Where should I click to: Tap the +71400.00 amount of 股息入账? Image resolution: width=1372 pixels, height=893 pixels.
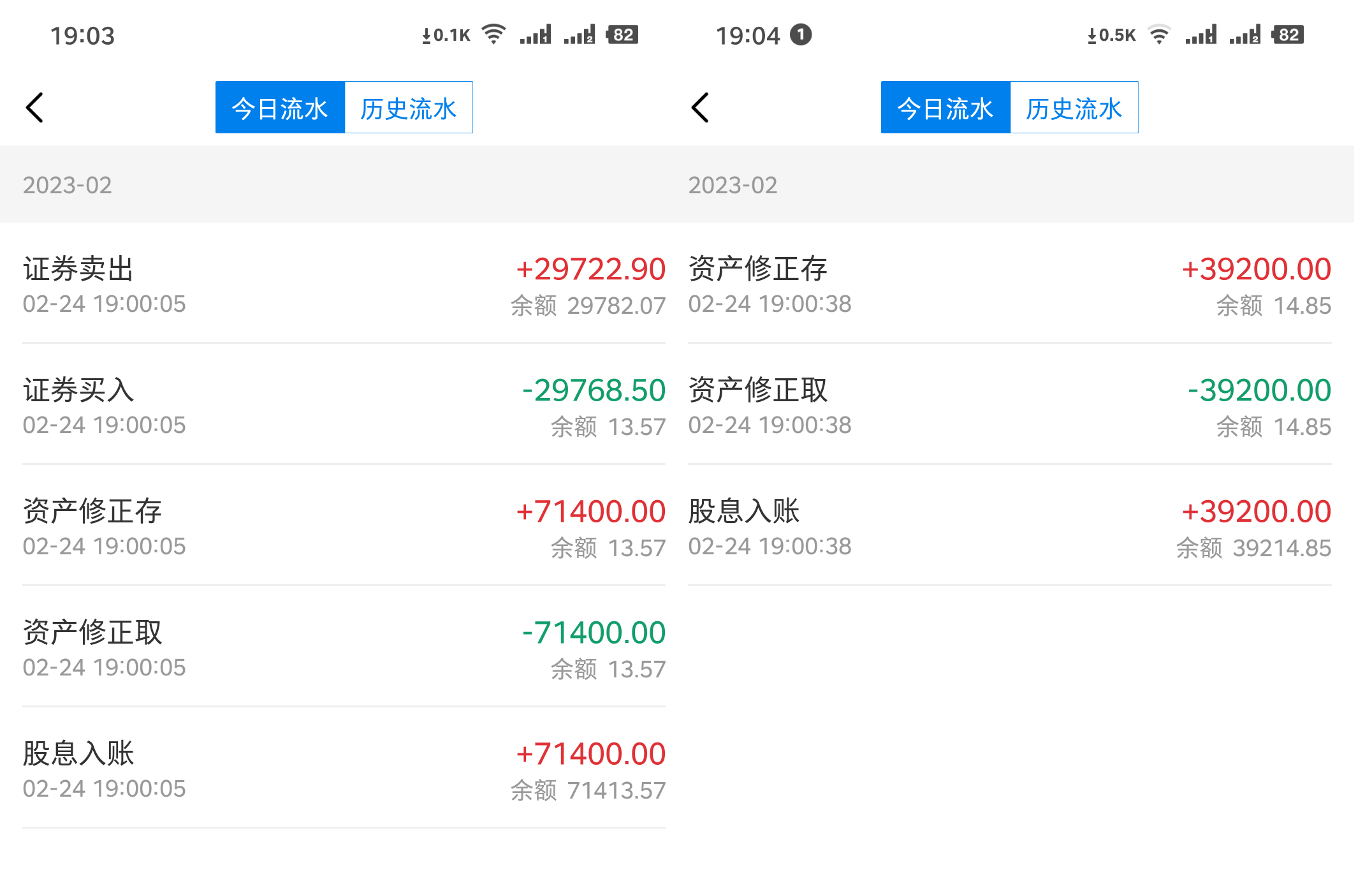coord(590,754)
